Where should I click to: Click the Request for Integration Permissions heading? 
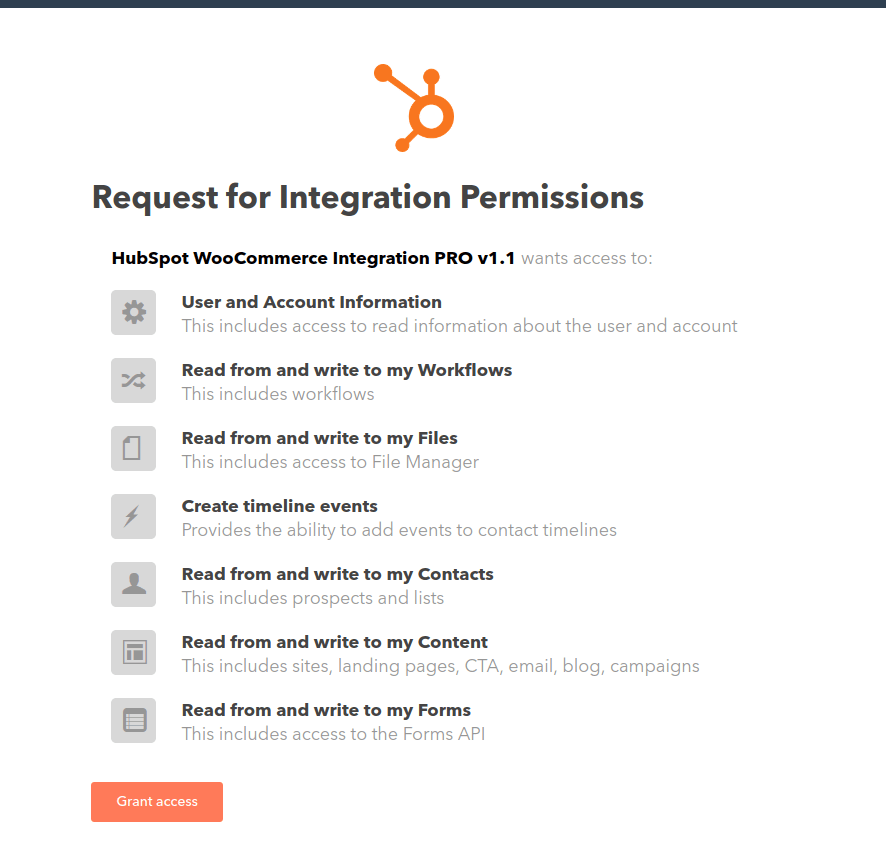pyautogui.click(x=367, y=197)
